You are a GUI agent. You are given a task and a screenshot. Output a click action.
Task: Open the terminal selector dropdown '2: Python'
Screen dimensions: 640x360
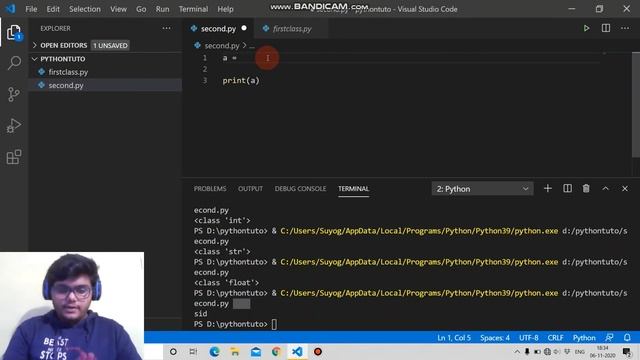tap(482, 189)
